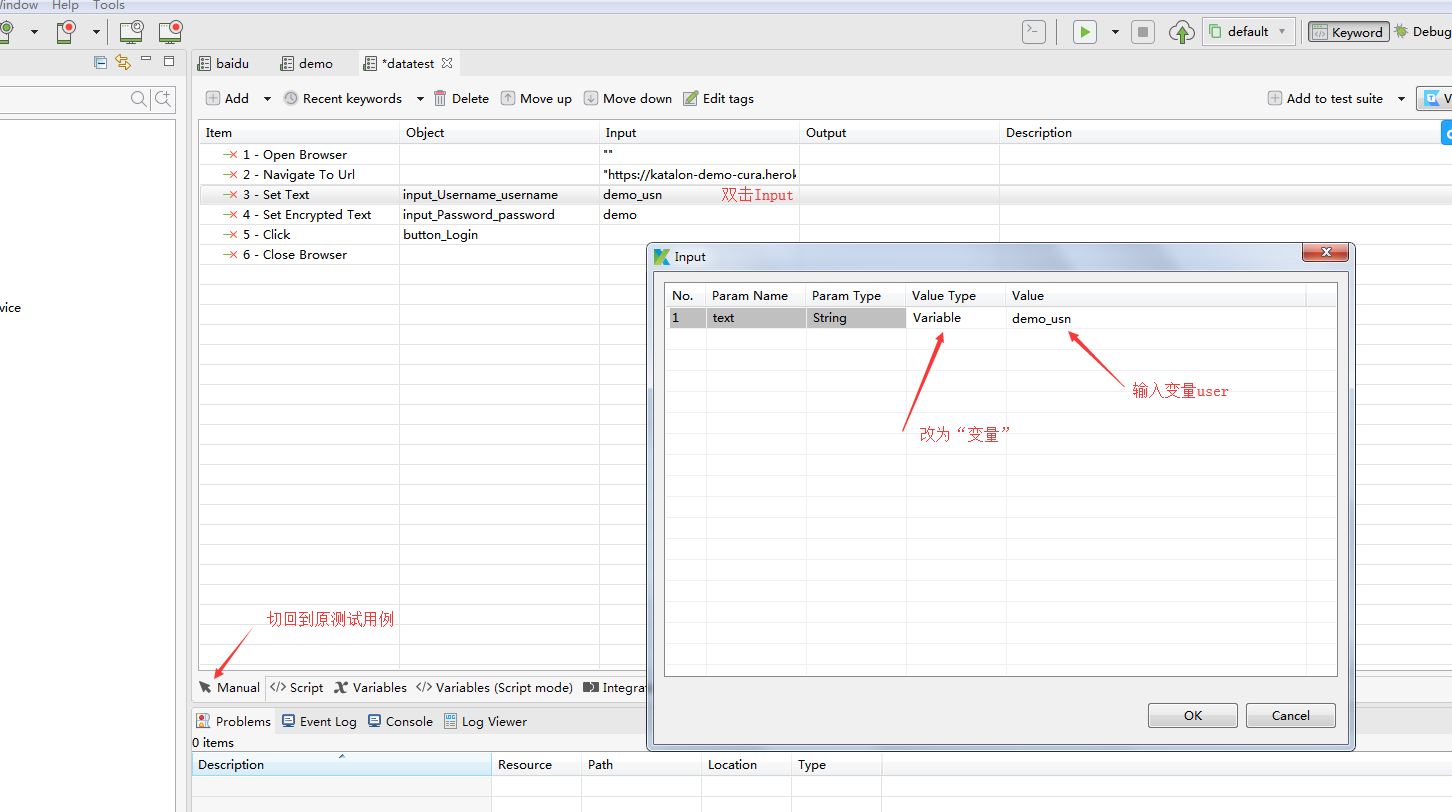This screenshot has height=812, width=1452.
Task: Focus the explorer search input field
Action: 64,99
